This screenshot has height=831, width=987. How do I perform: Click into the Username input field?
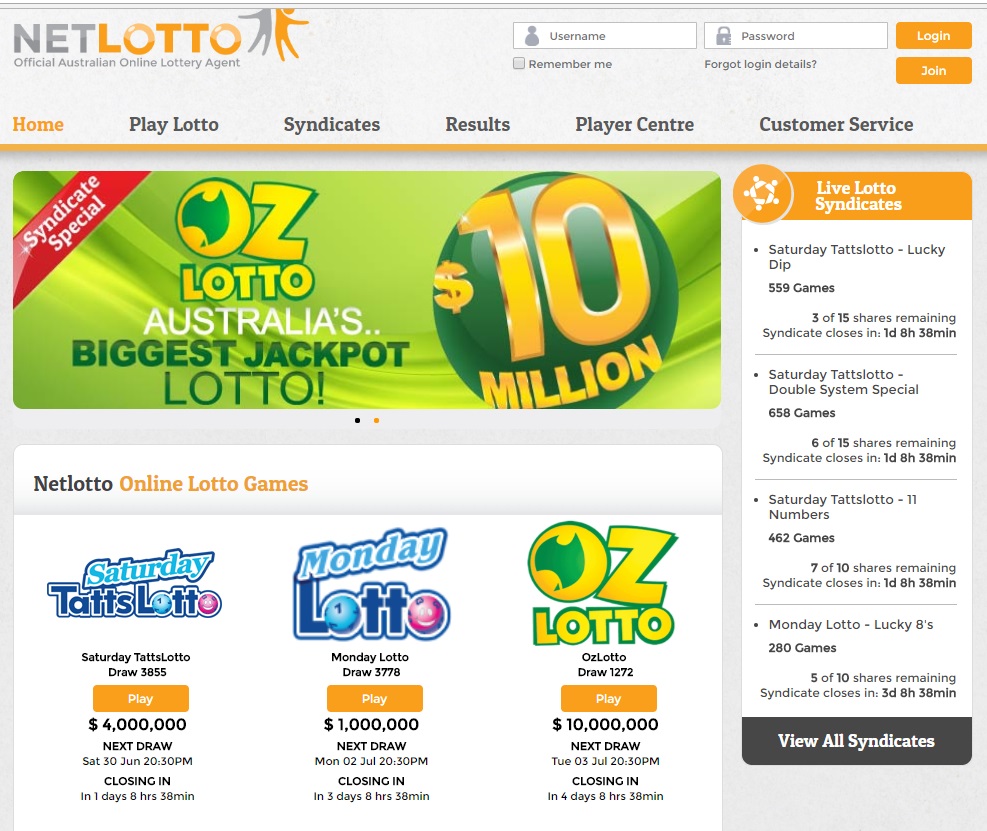pyautogui.click(x=605, y=36)
